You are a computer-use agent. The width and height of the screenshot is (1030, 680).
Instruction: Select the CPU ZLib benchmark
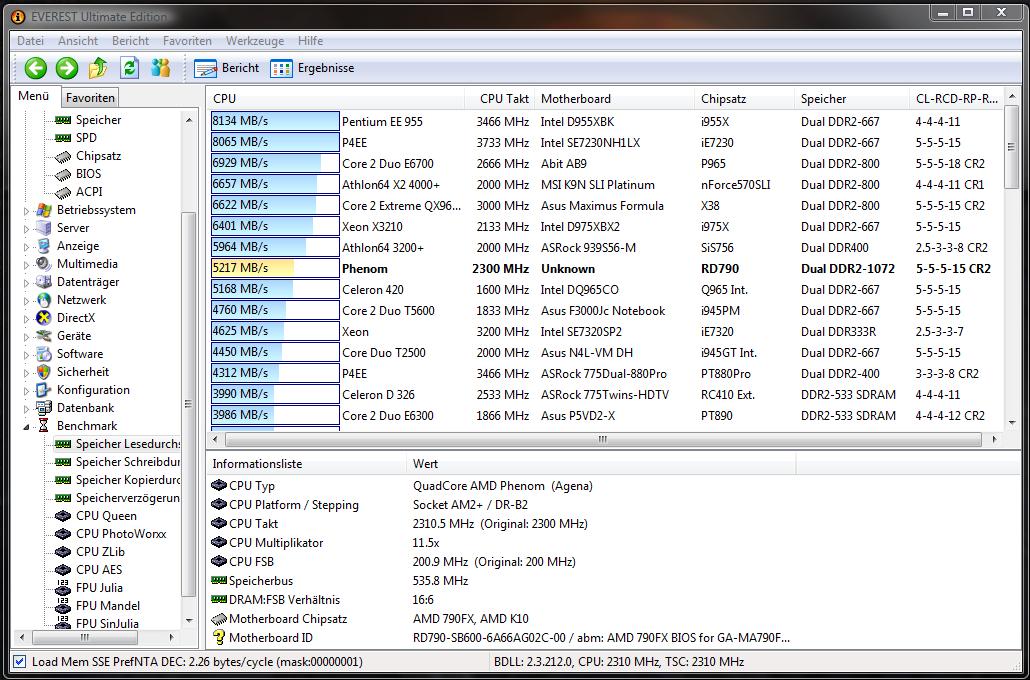[100, 552]
